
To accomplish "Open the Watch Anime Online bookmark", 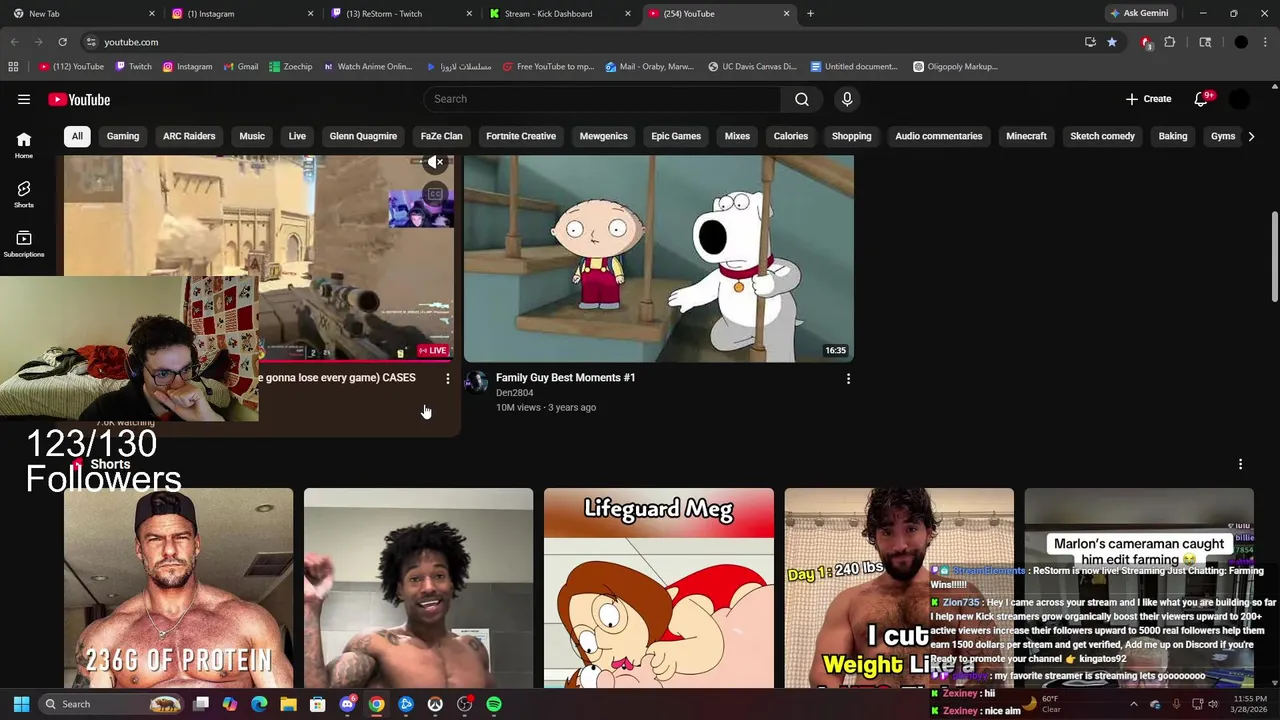I will tap(367, 67).
